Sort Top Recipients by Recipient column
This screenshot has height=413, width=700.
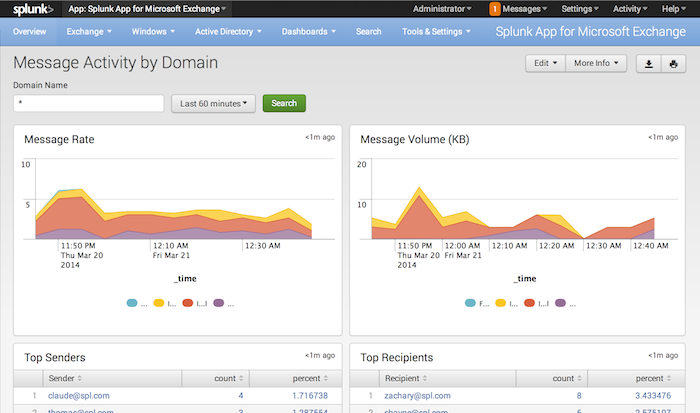[x=406, y=378]
